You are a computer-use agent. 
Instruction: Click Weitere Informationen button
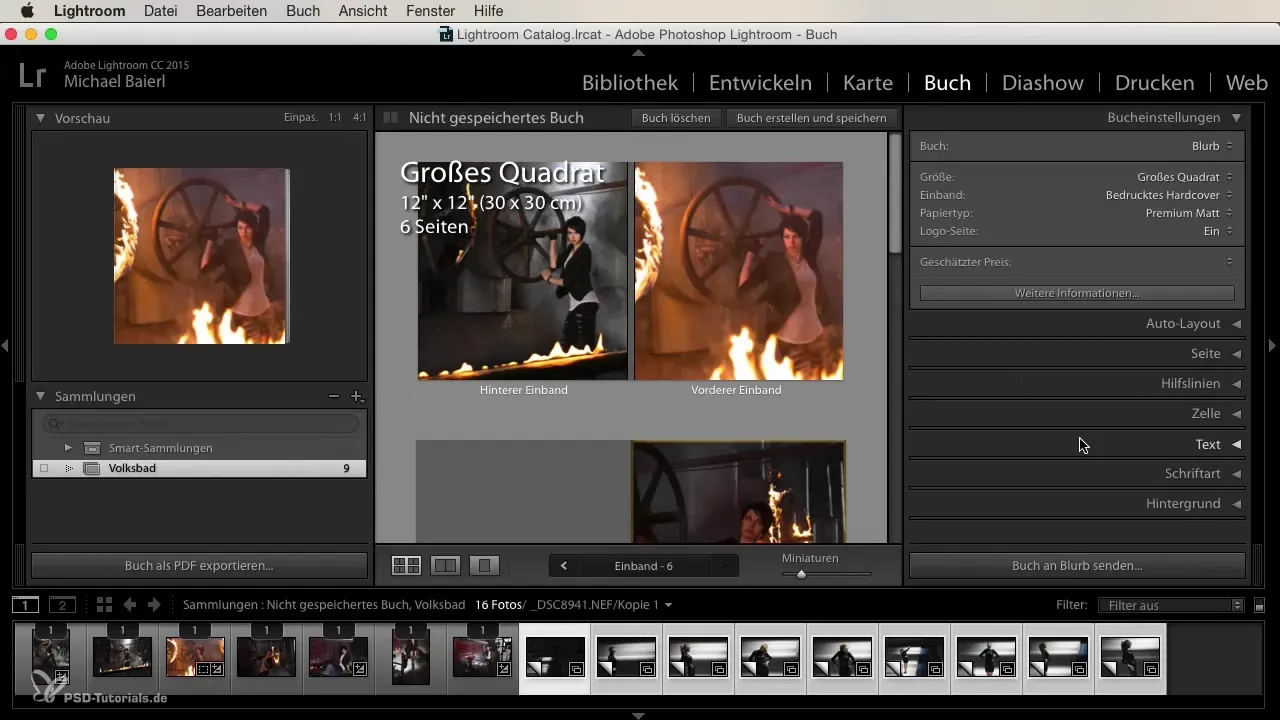click(1077, 293)
